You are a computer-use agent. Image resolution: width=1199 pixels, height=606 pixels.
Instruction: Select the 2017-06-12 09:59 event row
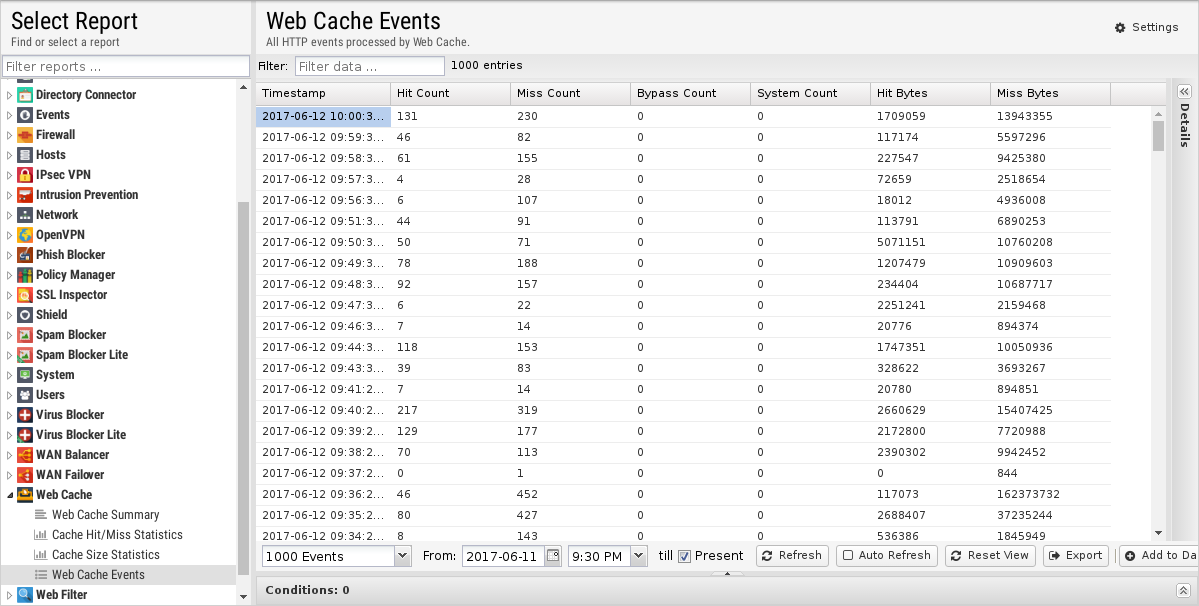(x=683, y=138)
